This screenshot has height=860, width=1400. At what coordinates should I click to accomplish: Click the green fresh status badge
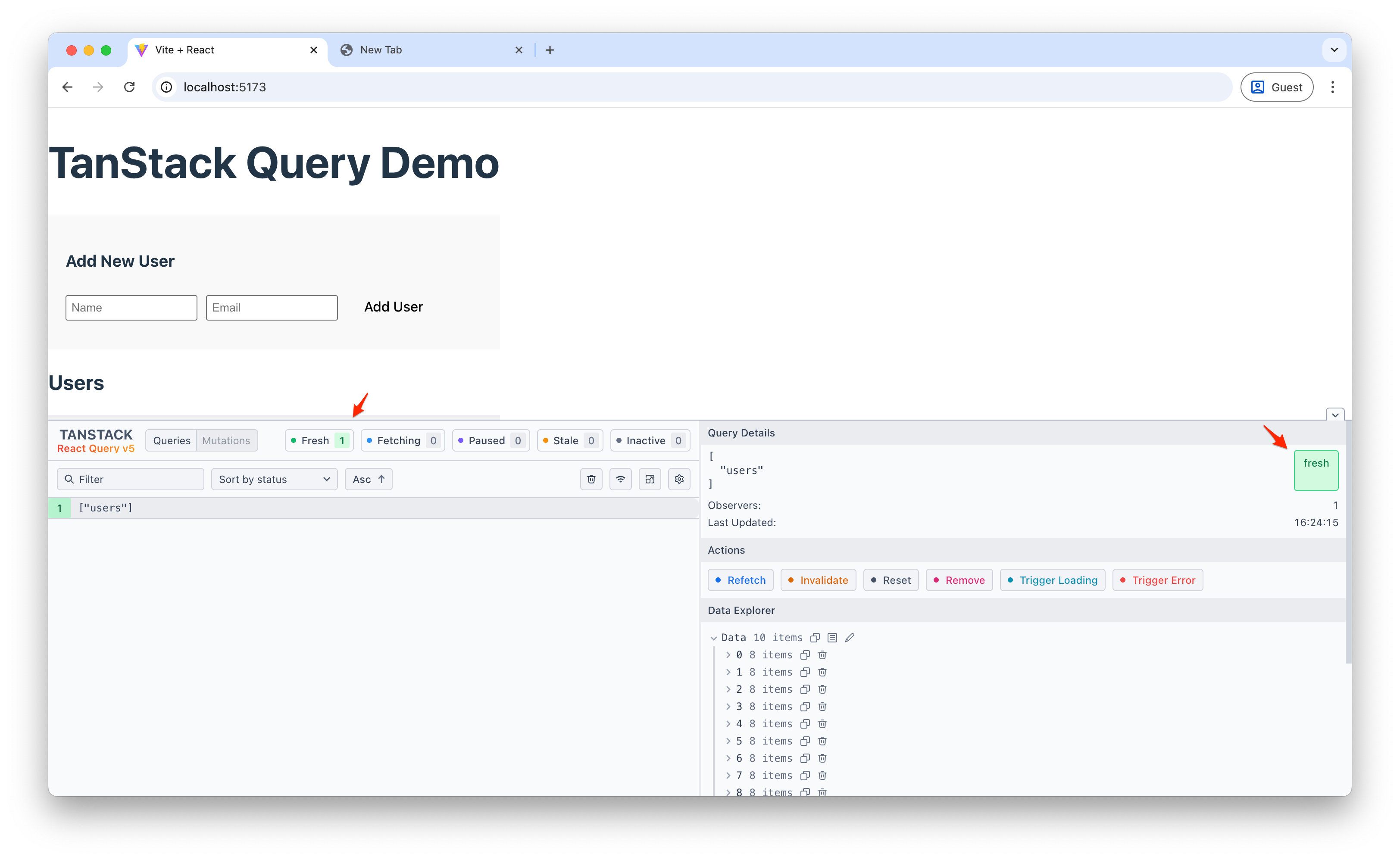[1315, 470]
